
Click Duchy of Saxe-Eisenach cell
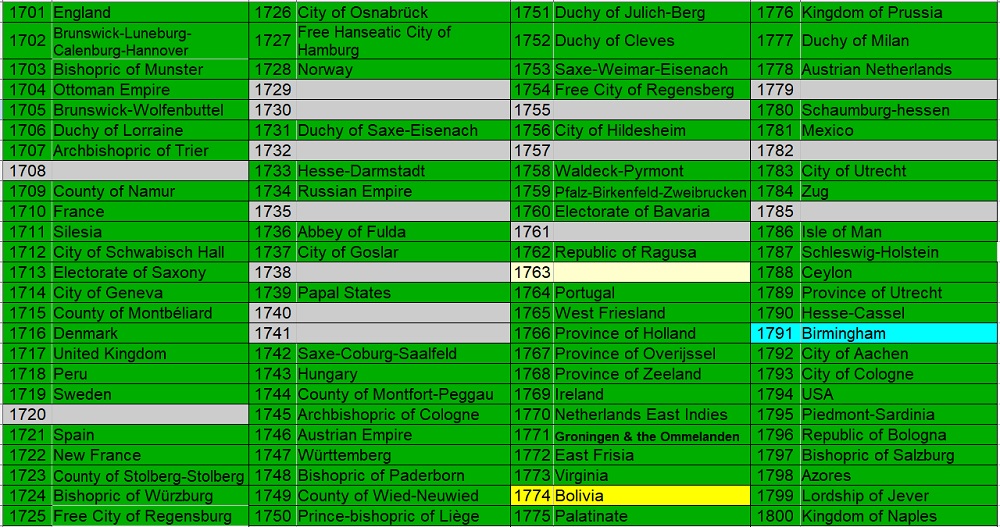pos(402,130)
